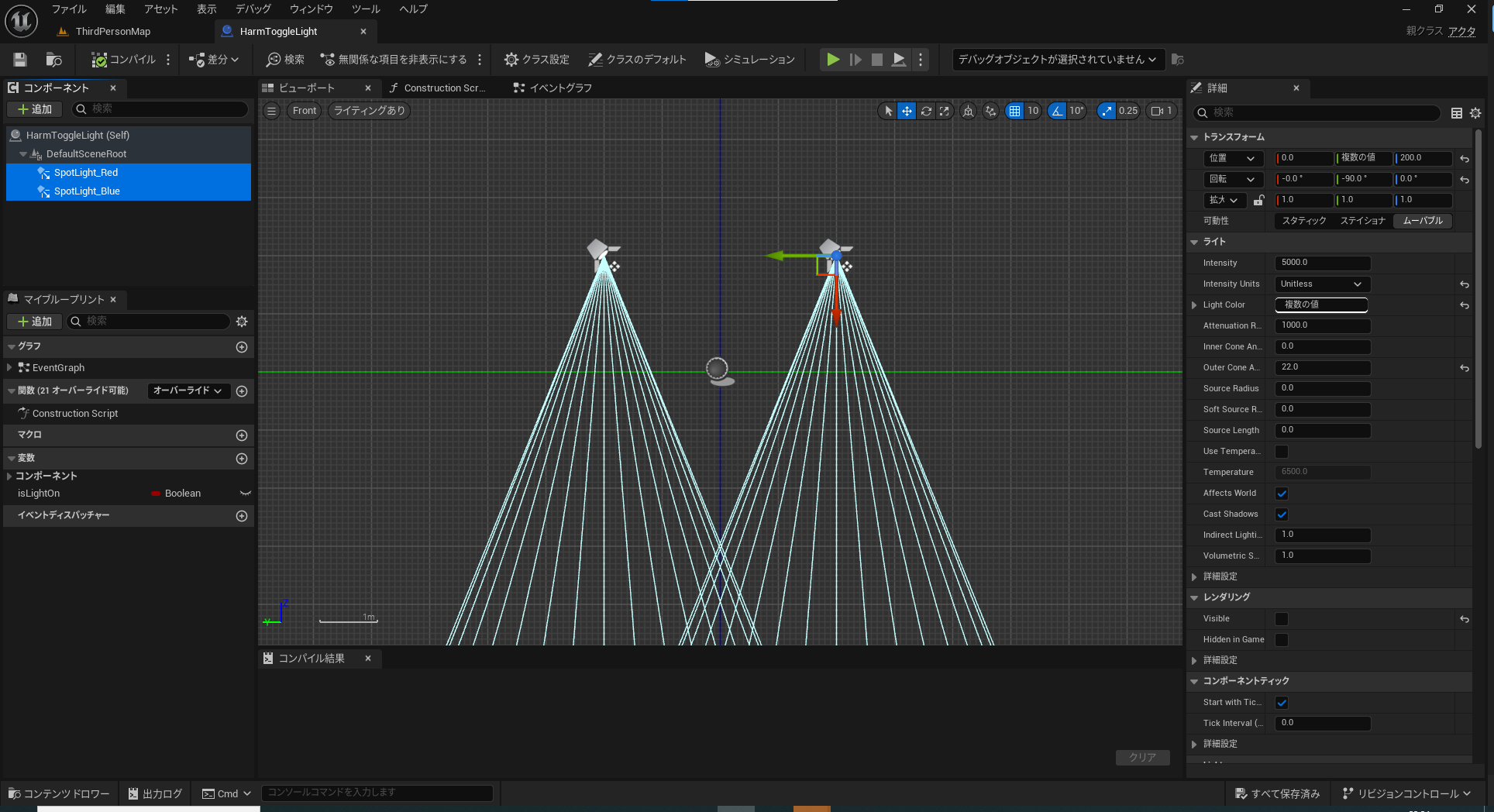Expand the Light Color property
The height and width of the screenshot is (812, 1494).
click(x=1194, y=305)
